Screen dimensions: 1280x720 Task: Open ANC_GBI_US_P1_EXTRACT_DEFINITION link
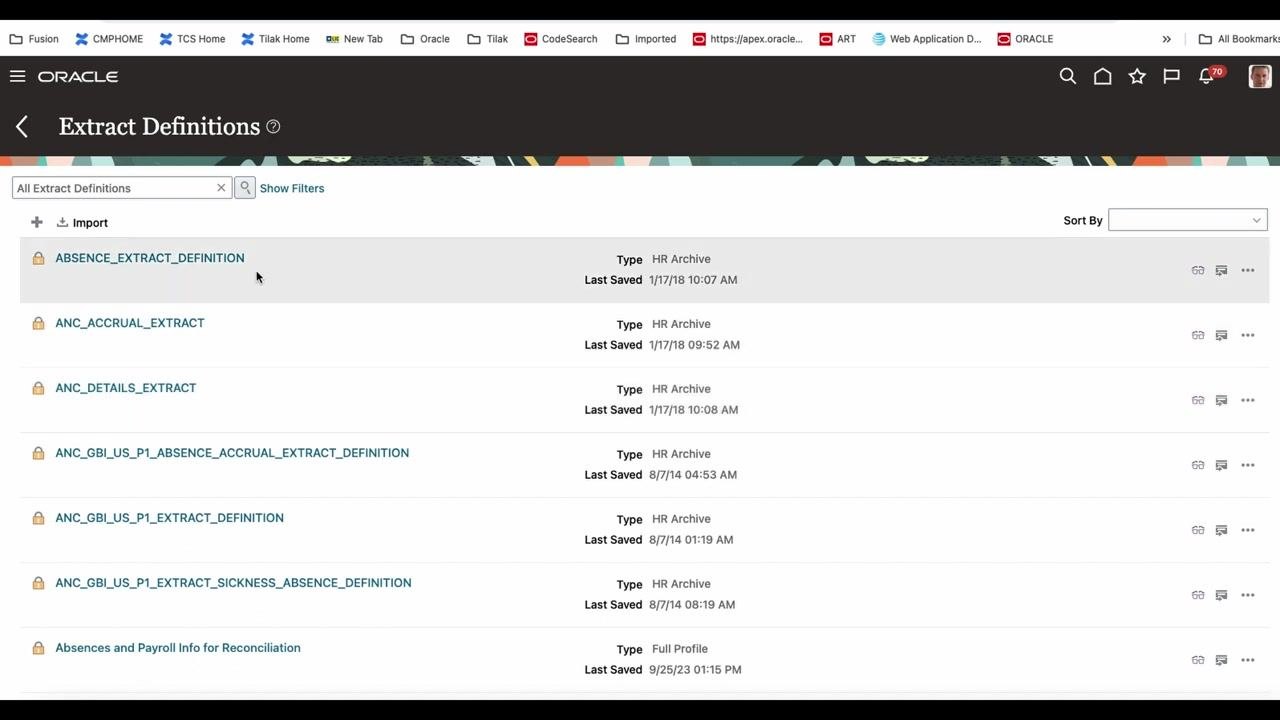(x=170, y=518)
